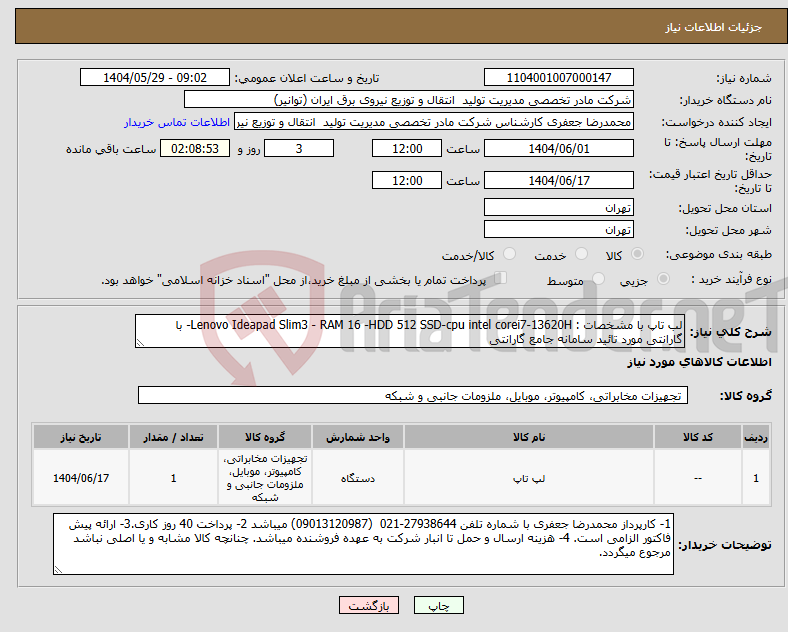Click the جزئیات اطلاعات نیاز page header

(714, 27)
